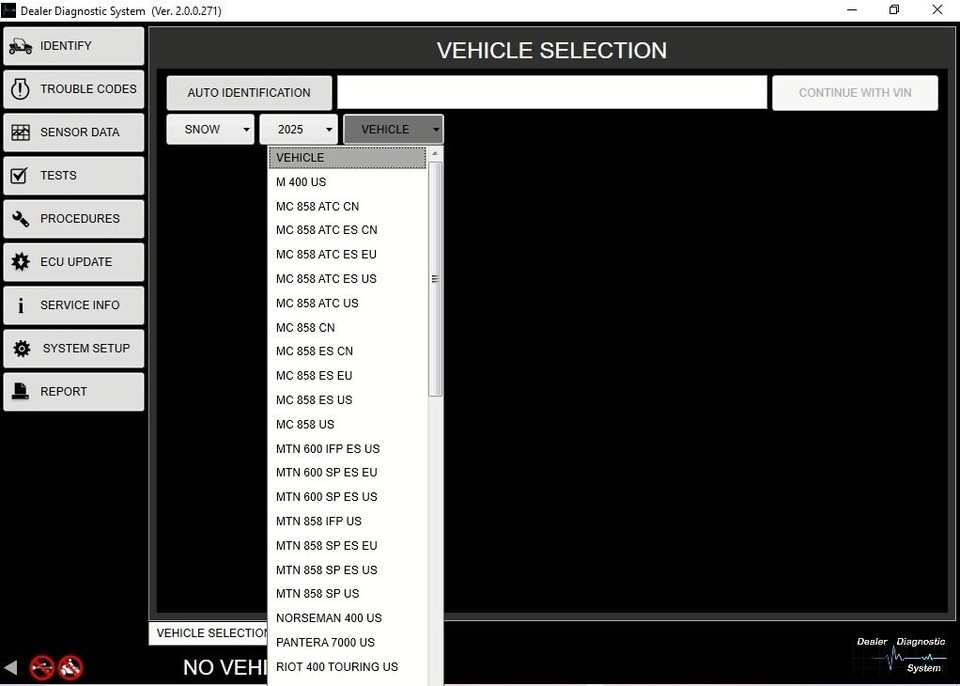Click CONTINUE WITH VIN

click(x=855, y=92)
